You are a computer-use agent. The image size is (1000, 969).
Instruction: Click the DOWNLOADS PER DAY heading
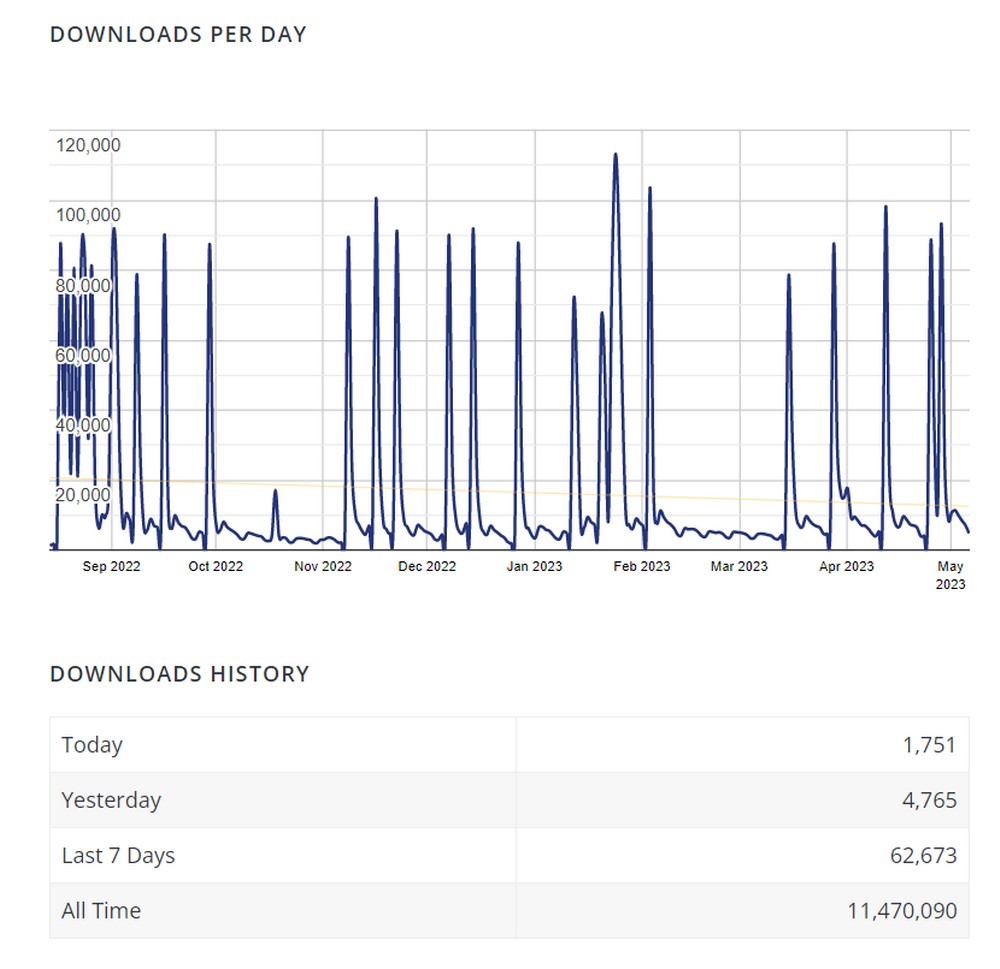tap(179, 33)
